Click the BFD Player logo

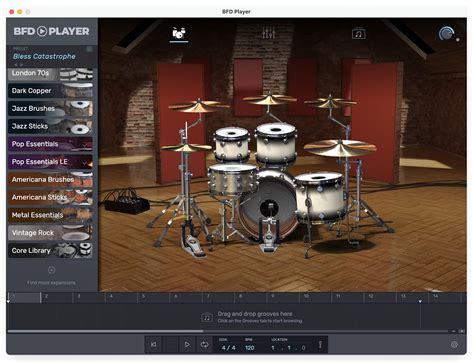coord(51,31)
